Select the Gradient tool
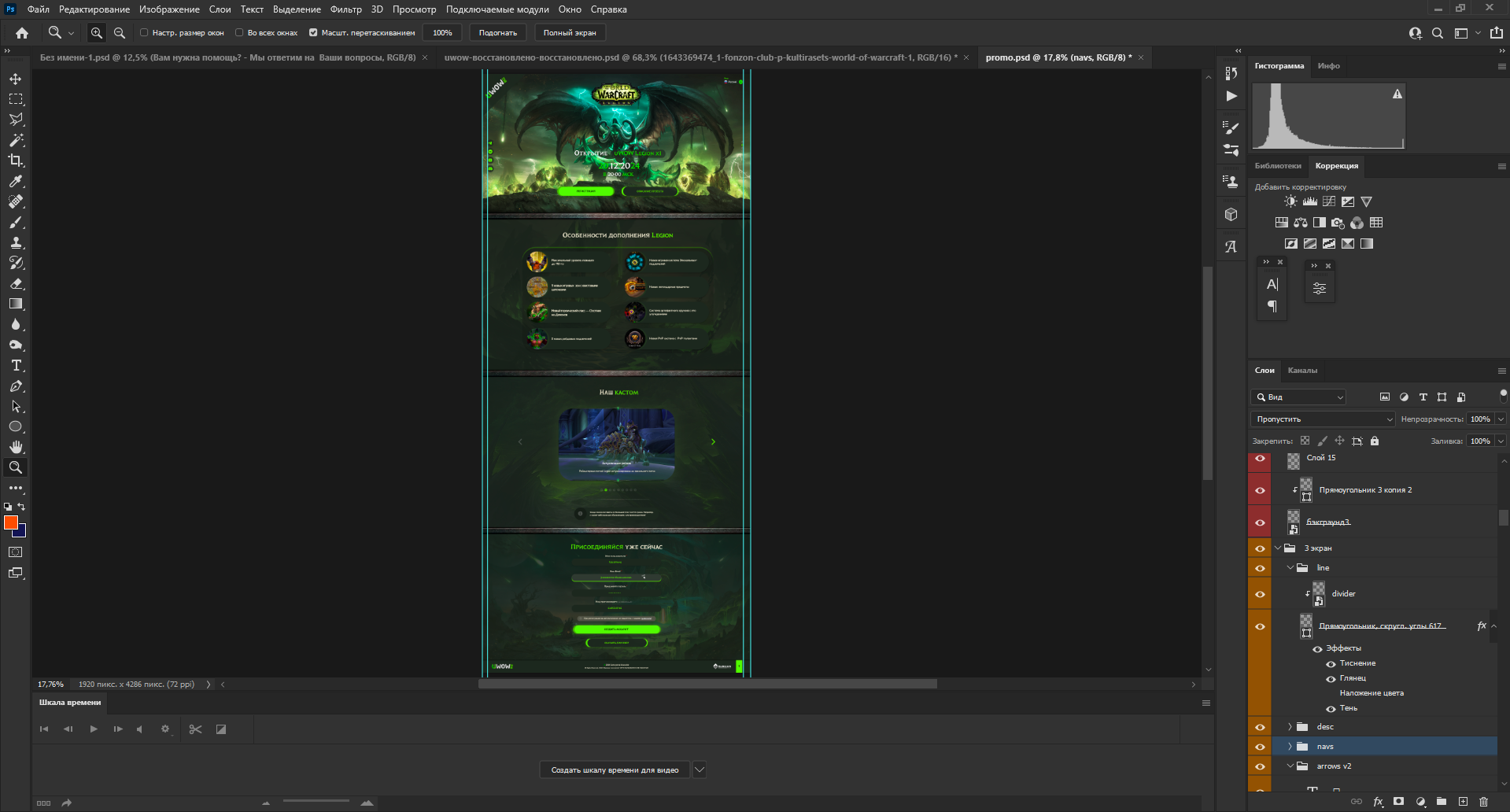This screenshot has height=812, width=1510. coord(16,304)
